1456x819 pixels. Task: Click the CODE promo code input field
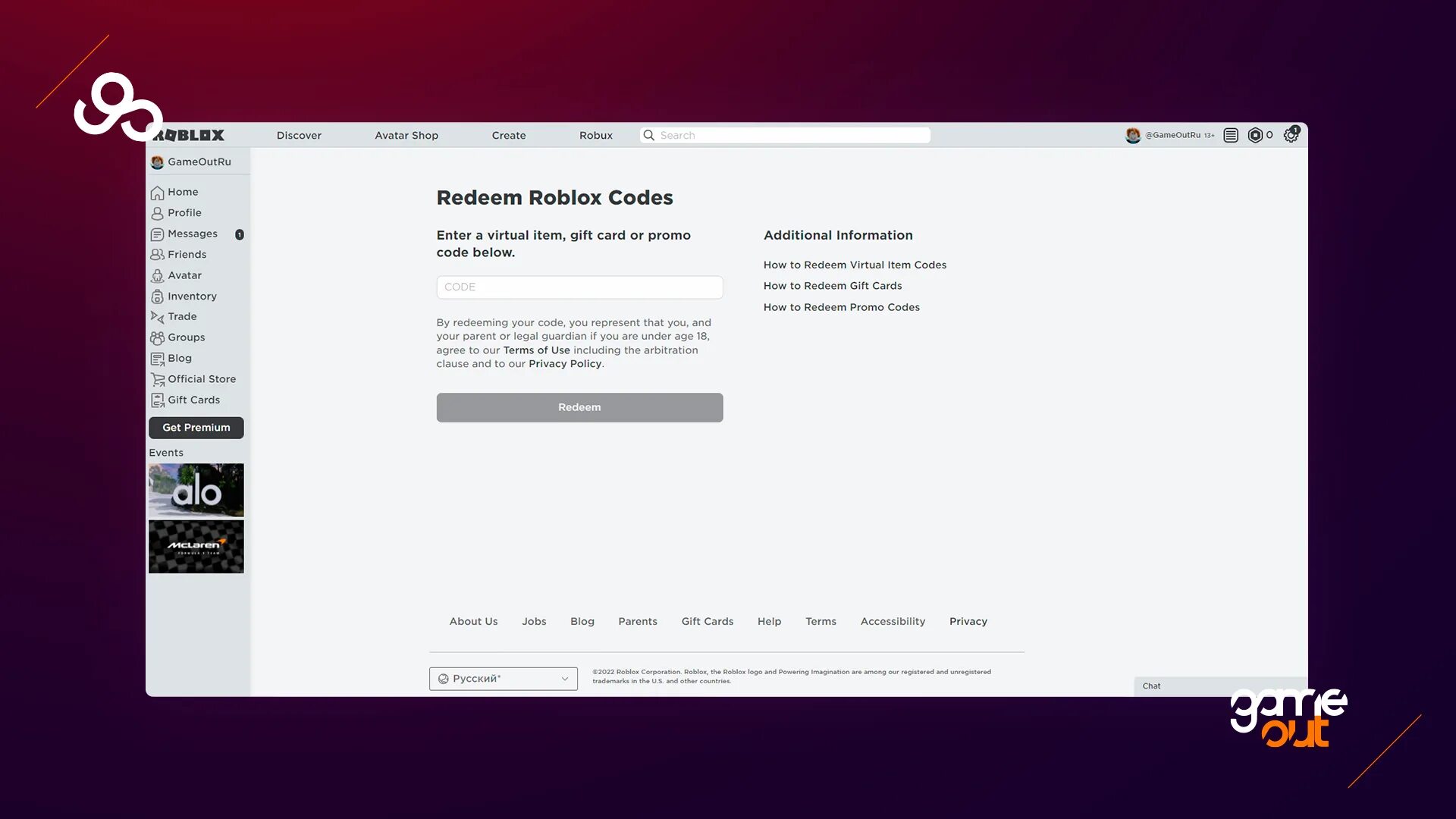point(579,286)
